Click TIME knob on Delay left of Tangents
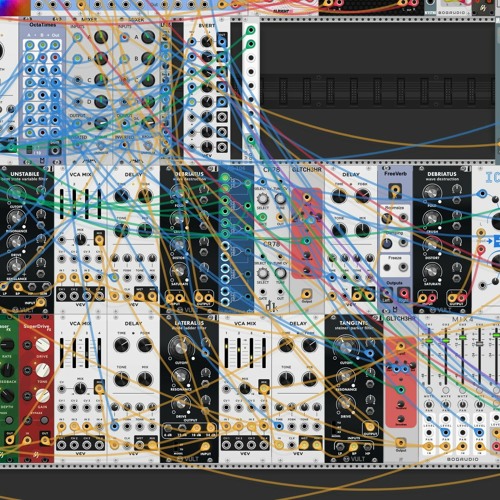This screenshot has width=500, height=500. (286, 345)
